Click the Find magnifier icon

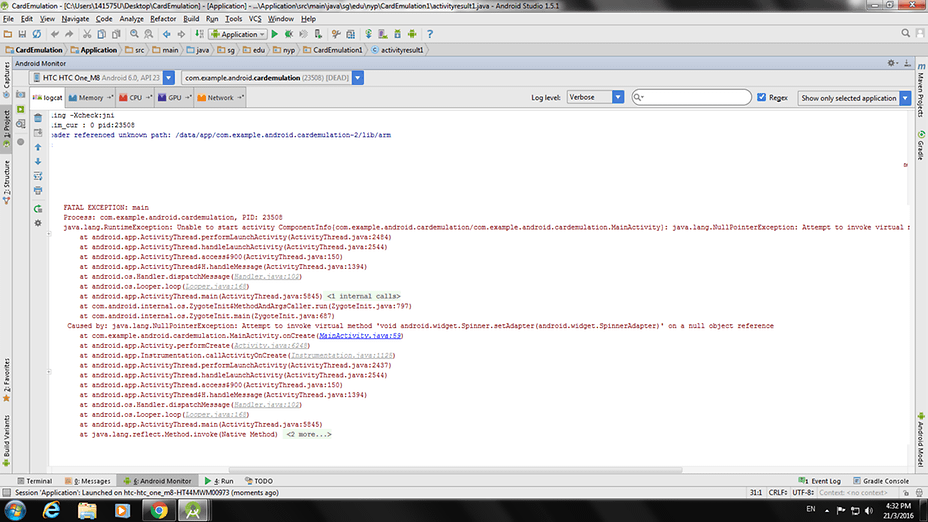point(134,34)
